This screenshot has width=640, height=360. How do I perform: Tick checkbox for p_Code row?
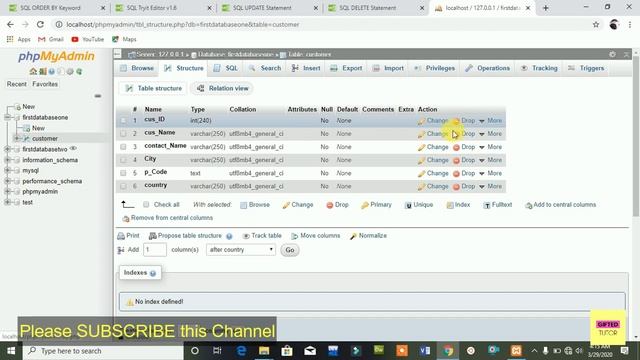(123, 173)
